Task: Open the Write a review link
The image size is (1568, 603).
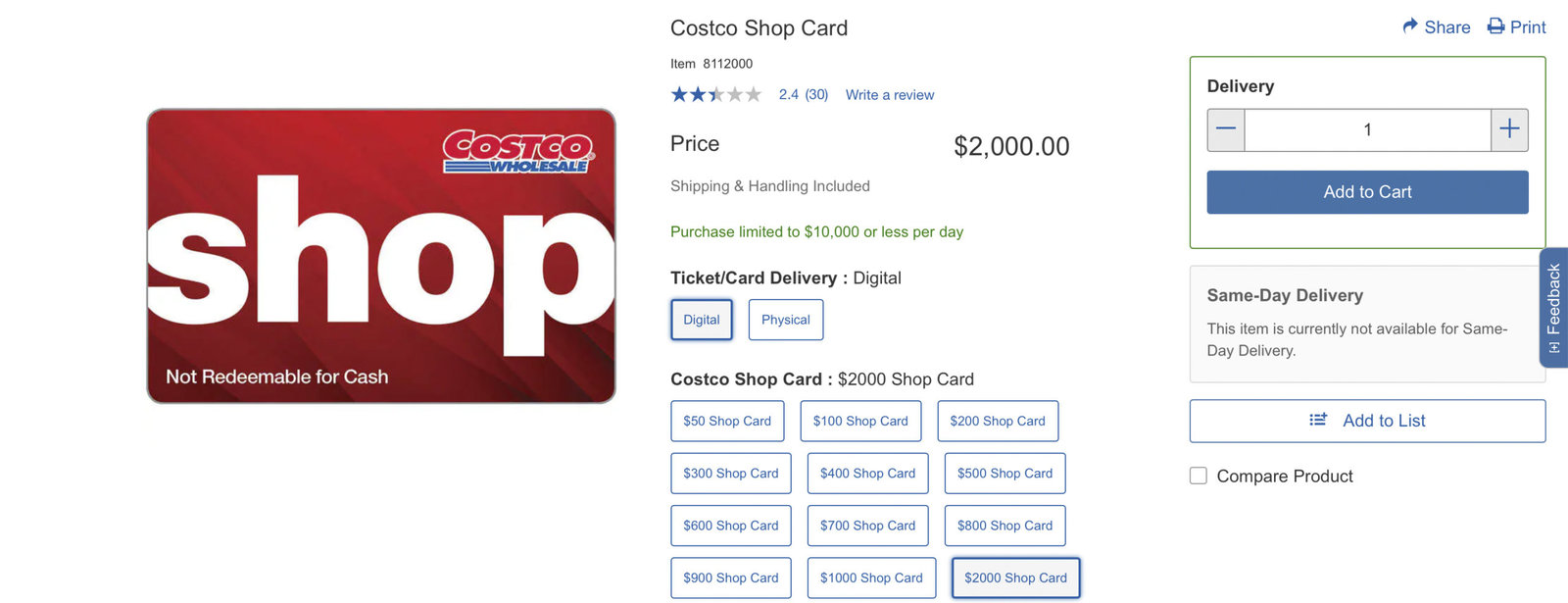Action: coord(888,94)
